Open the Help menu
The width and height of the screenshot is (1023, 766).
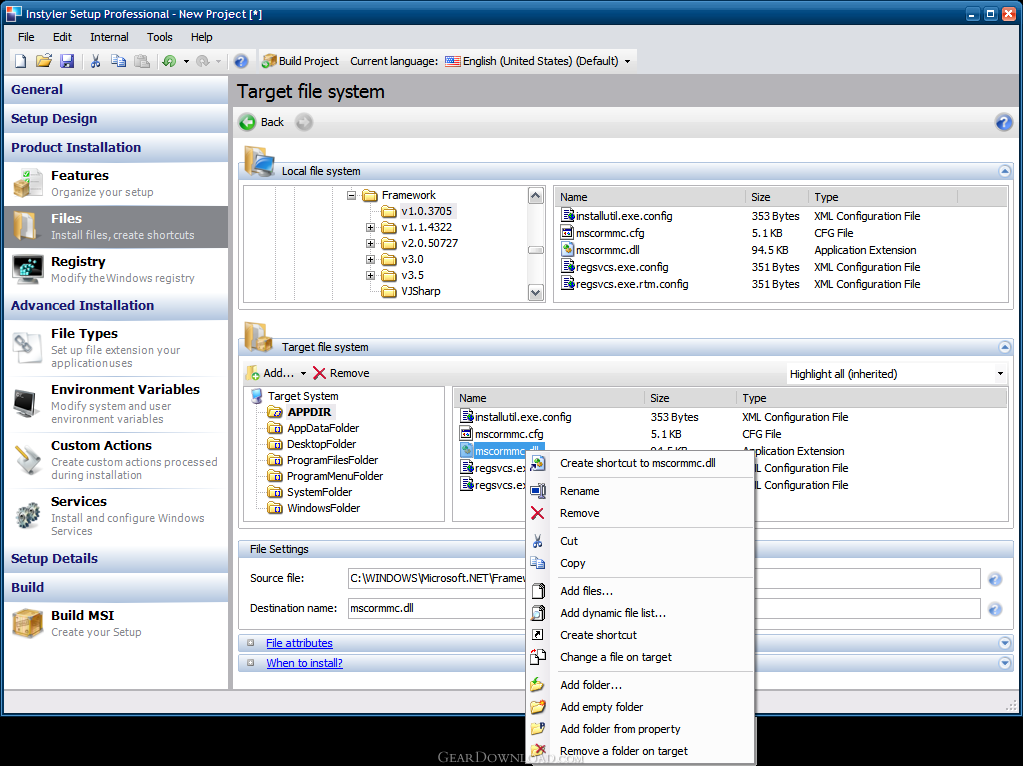pyautogui.click(x=202, y=37)
